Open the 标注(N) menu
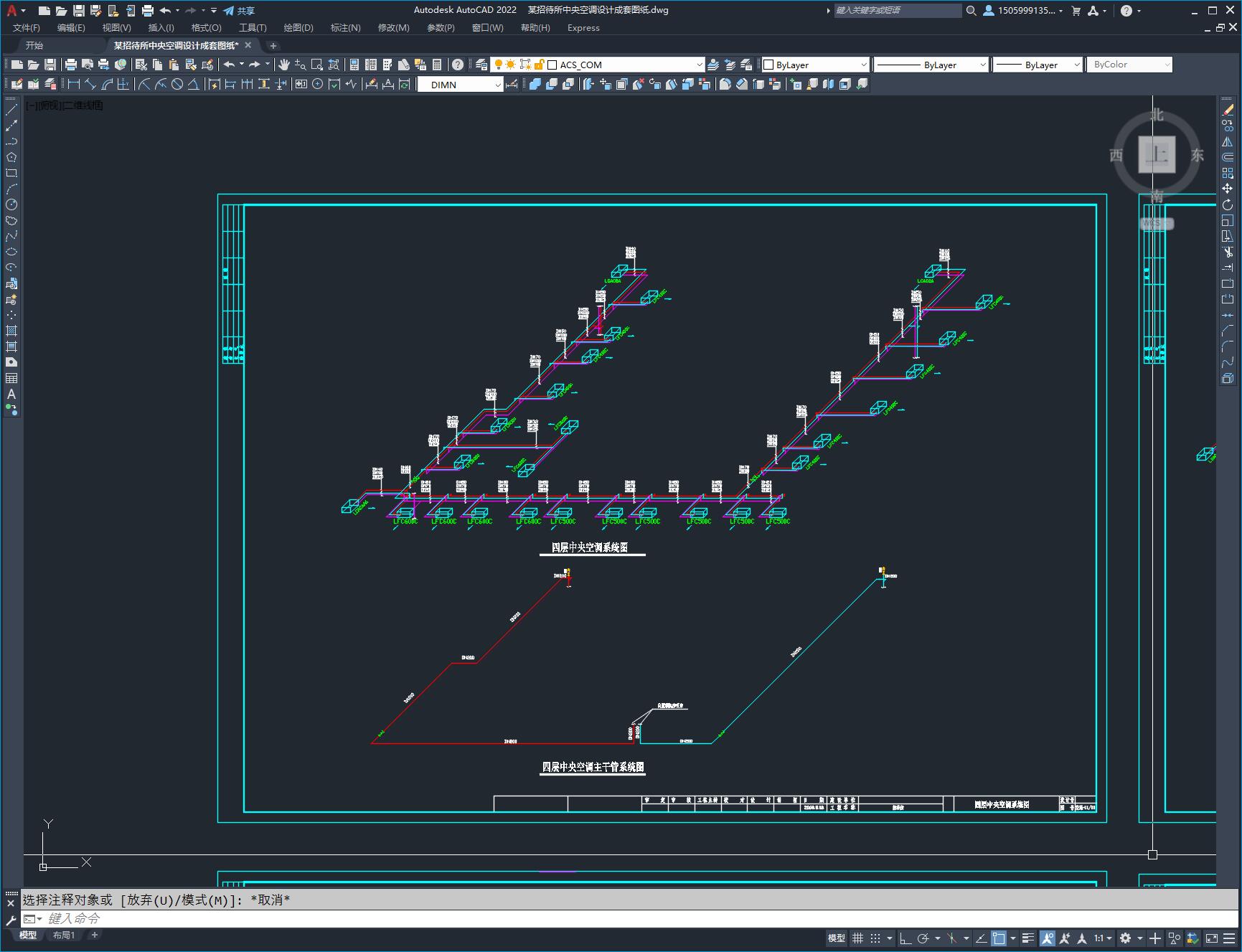The height and width of the screenshot is (952, 1242). 345,28
